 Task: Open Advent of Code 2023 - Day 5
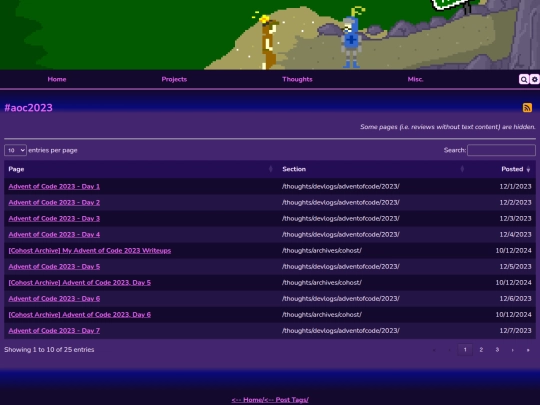point(54,267)
